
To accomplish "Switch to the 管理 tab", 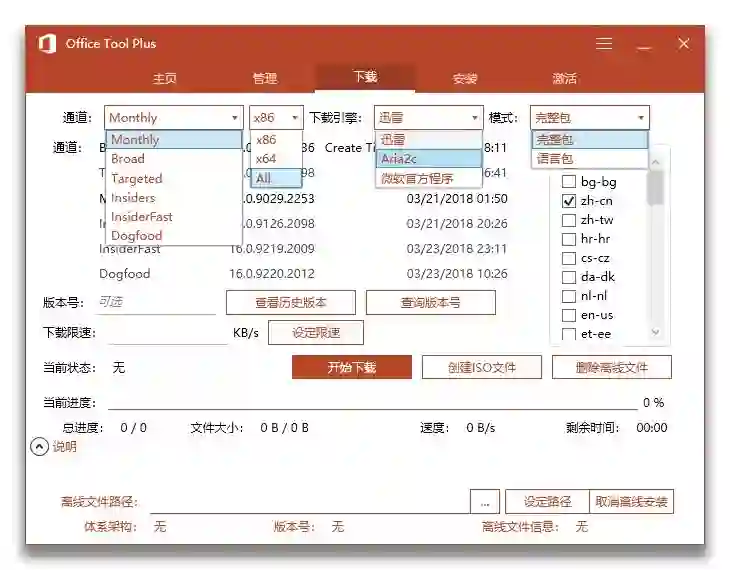I will [x=265, y=78].
